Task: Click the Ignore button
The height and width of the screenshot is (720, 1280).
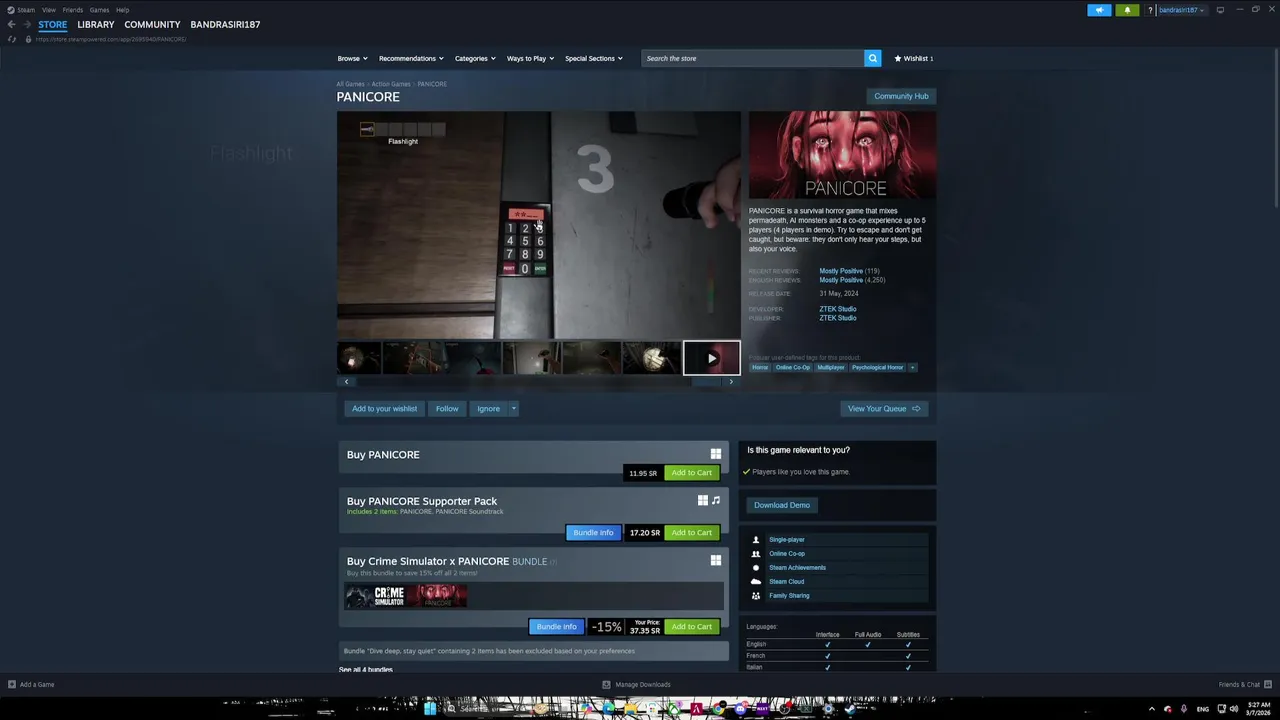Action: tap(488, 408)
